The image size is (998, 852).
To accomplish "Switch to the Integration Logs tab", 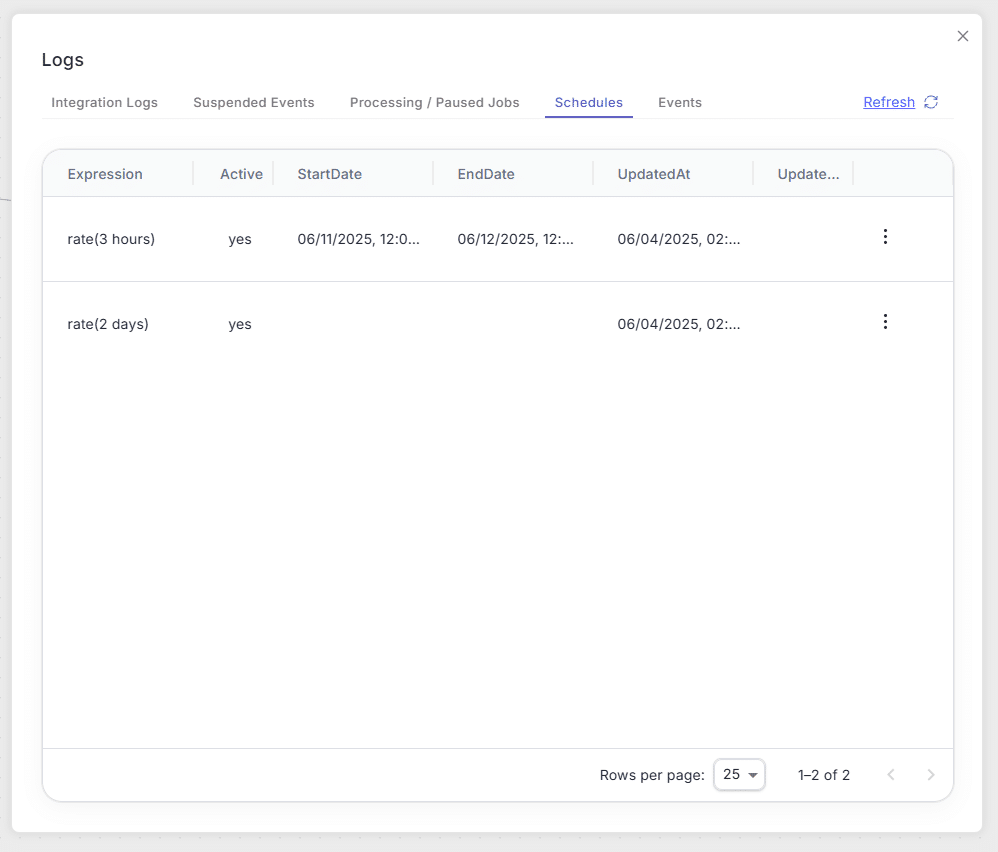I will click(x=104, y=102).
